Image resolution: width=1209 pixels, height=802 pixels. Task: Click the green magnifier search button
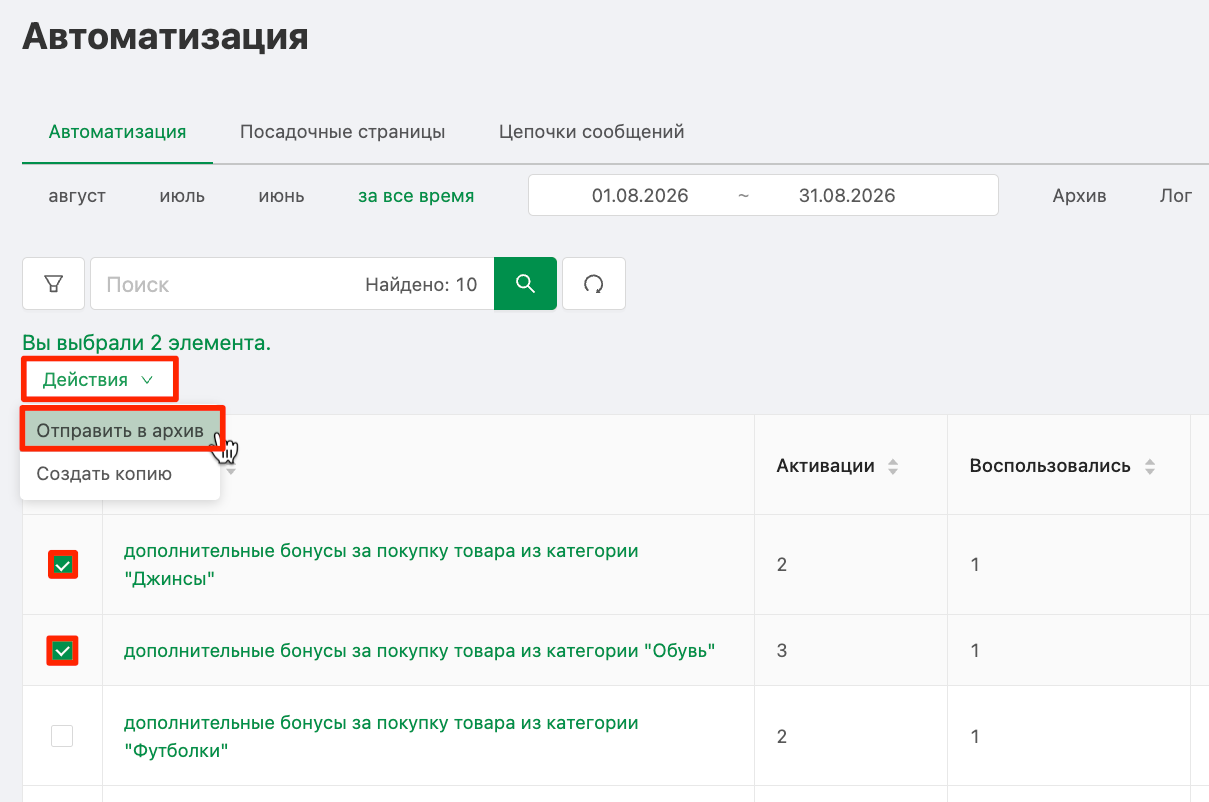(x=525, y=284)
